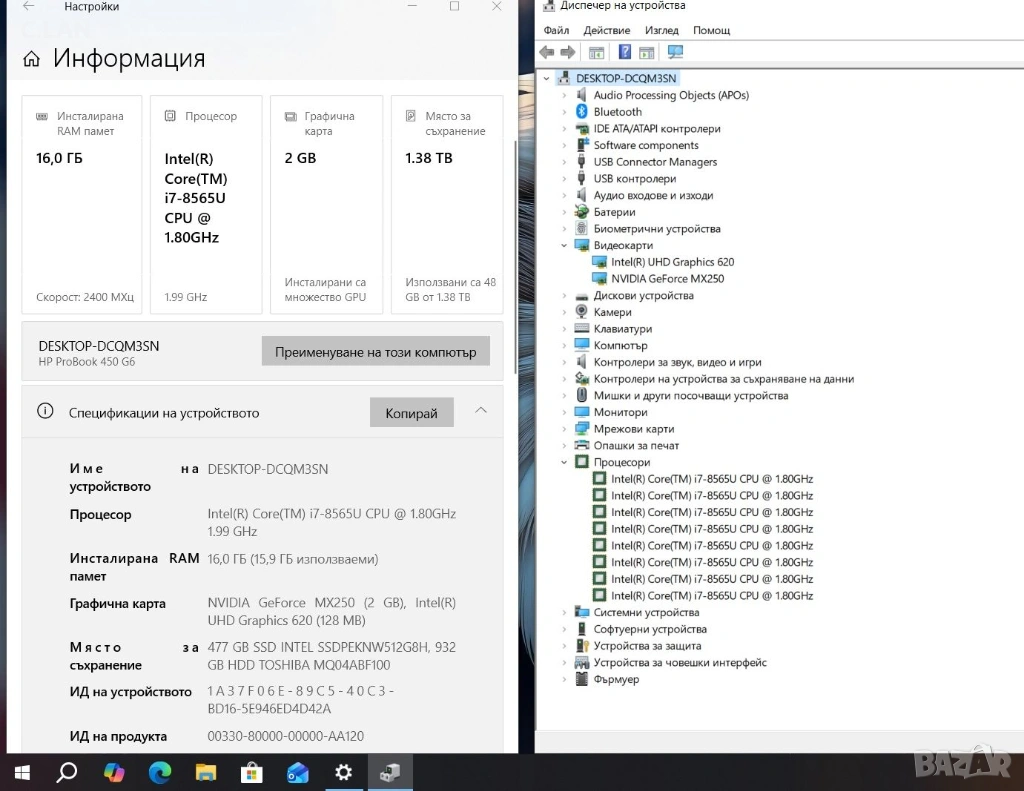Open Microsoft Store from the taskbar
Screen dimensions: 1024x791
(x=251, y=772)
